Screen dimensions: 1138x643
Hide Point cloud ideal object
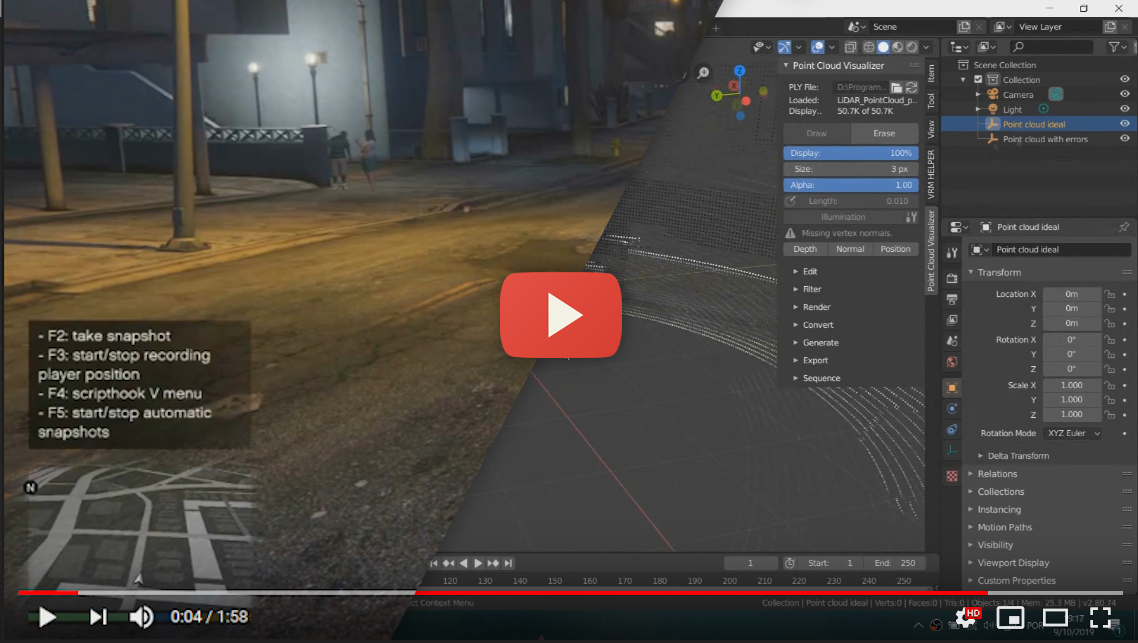(x=1124, y=123)
